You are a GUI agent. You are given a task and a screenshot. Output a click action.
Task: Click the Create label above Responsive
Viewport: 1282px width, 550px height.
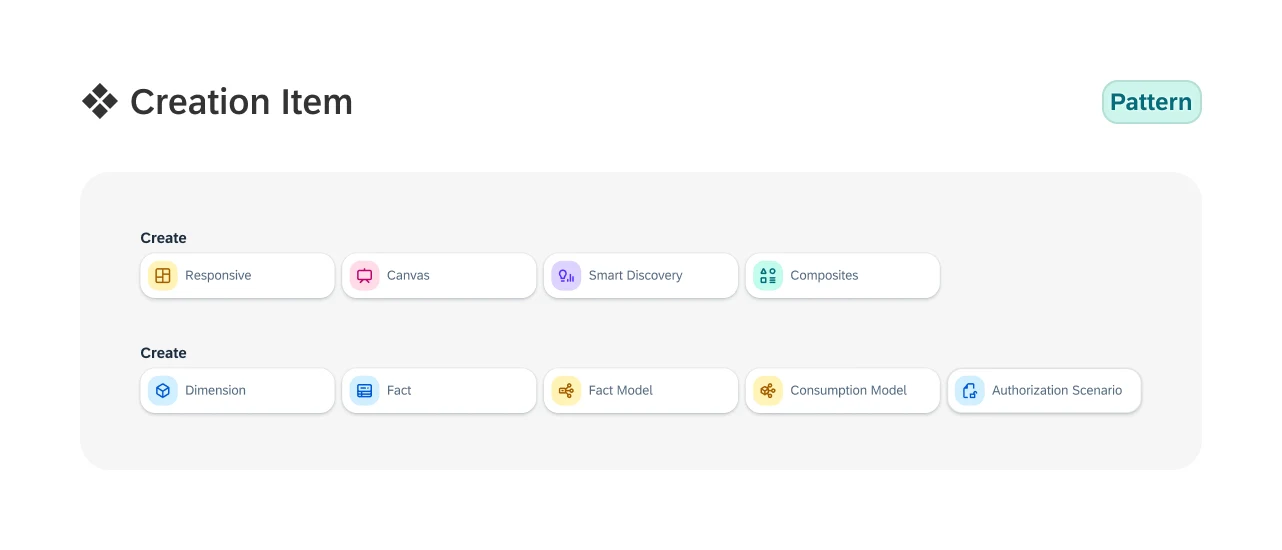(x=163, y=238)
